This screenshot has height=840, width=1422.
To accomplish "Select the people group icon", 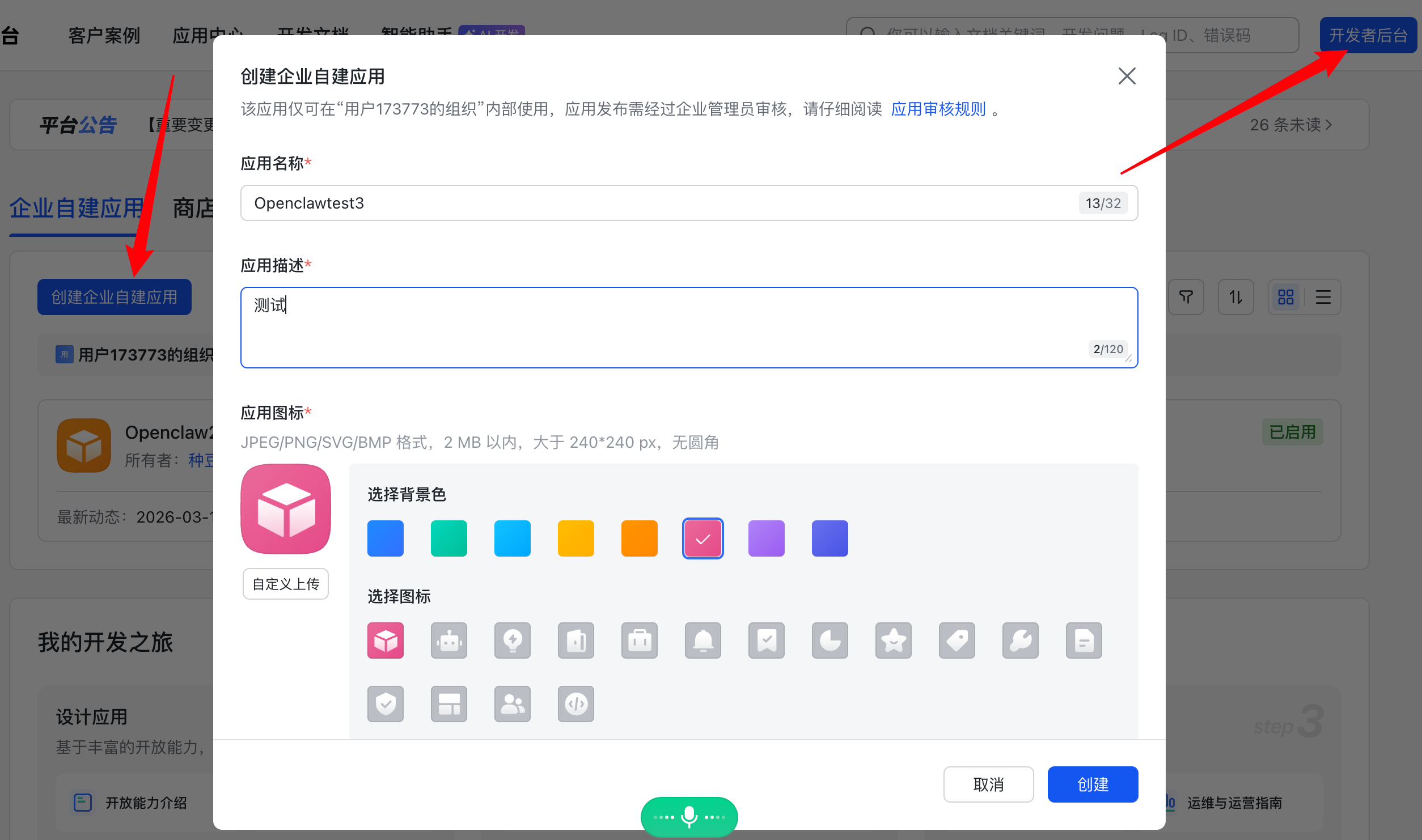I will 512,704.
